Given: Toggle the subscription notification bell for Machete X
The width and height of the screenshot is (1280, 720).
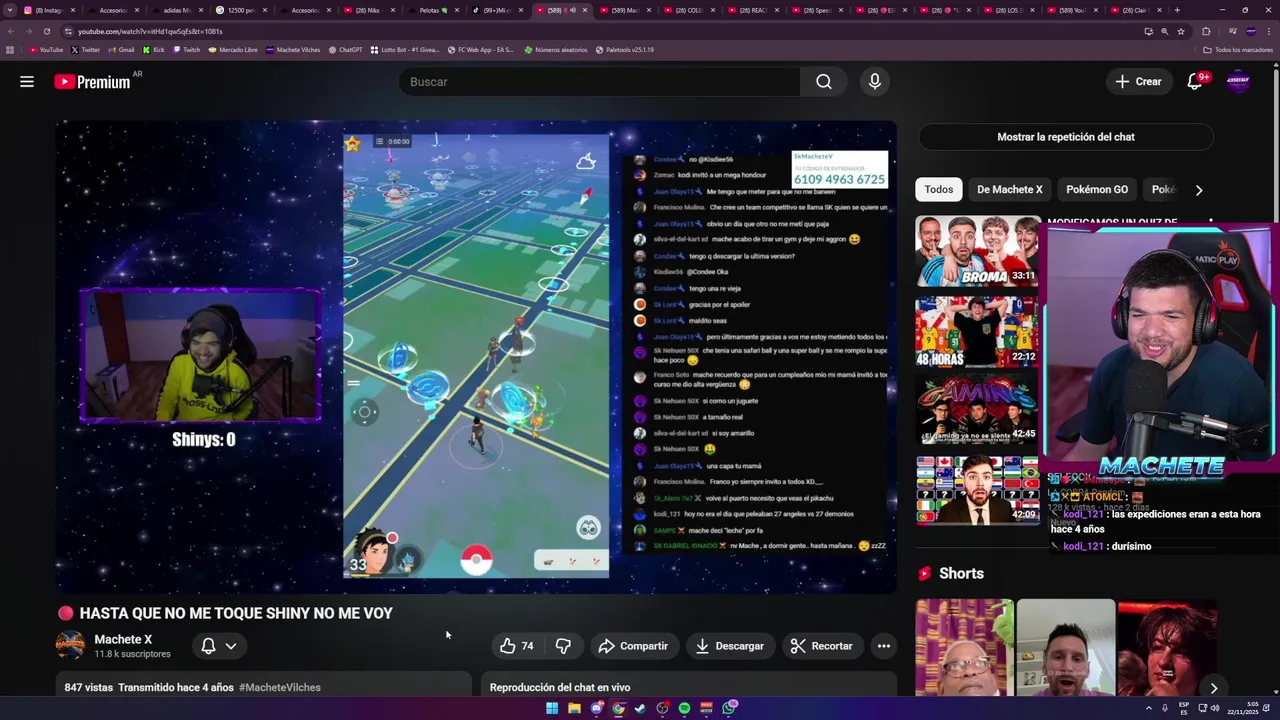Looking at the screenshot, I should (x=208, y=646).
